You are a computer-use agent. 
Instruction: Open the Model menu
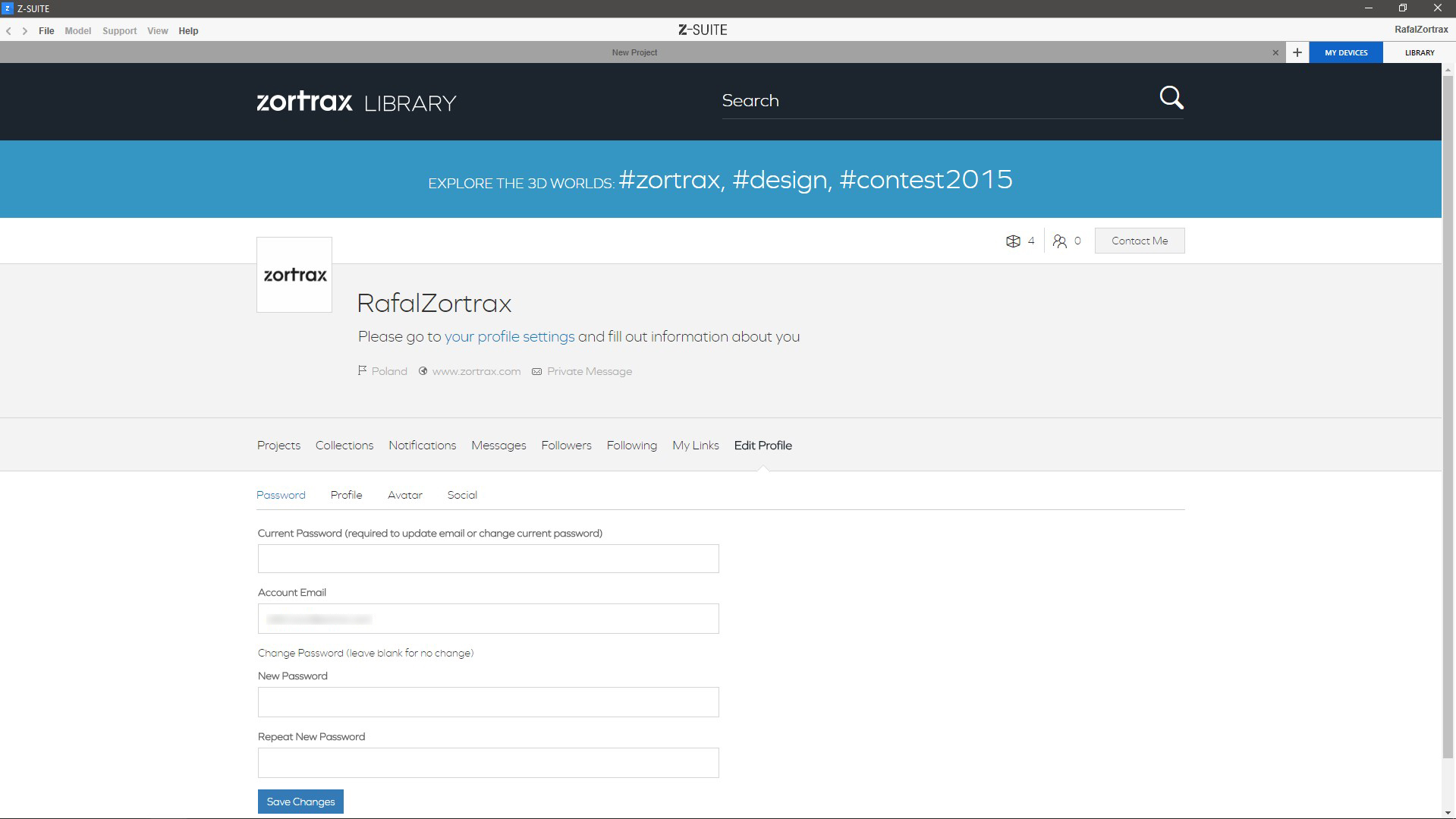(78, 31)
